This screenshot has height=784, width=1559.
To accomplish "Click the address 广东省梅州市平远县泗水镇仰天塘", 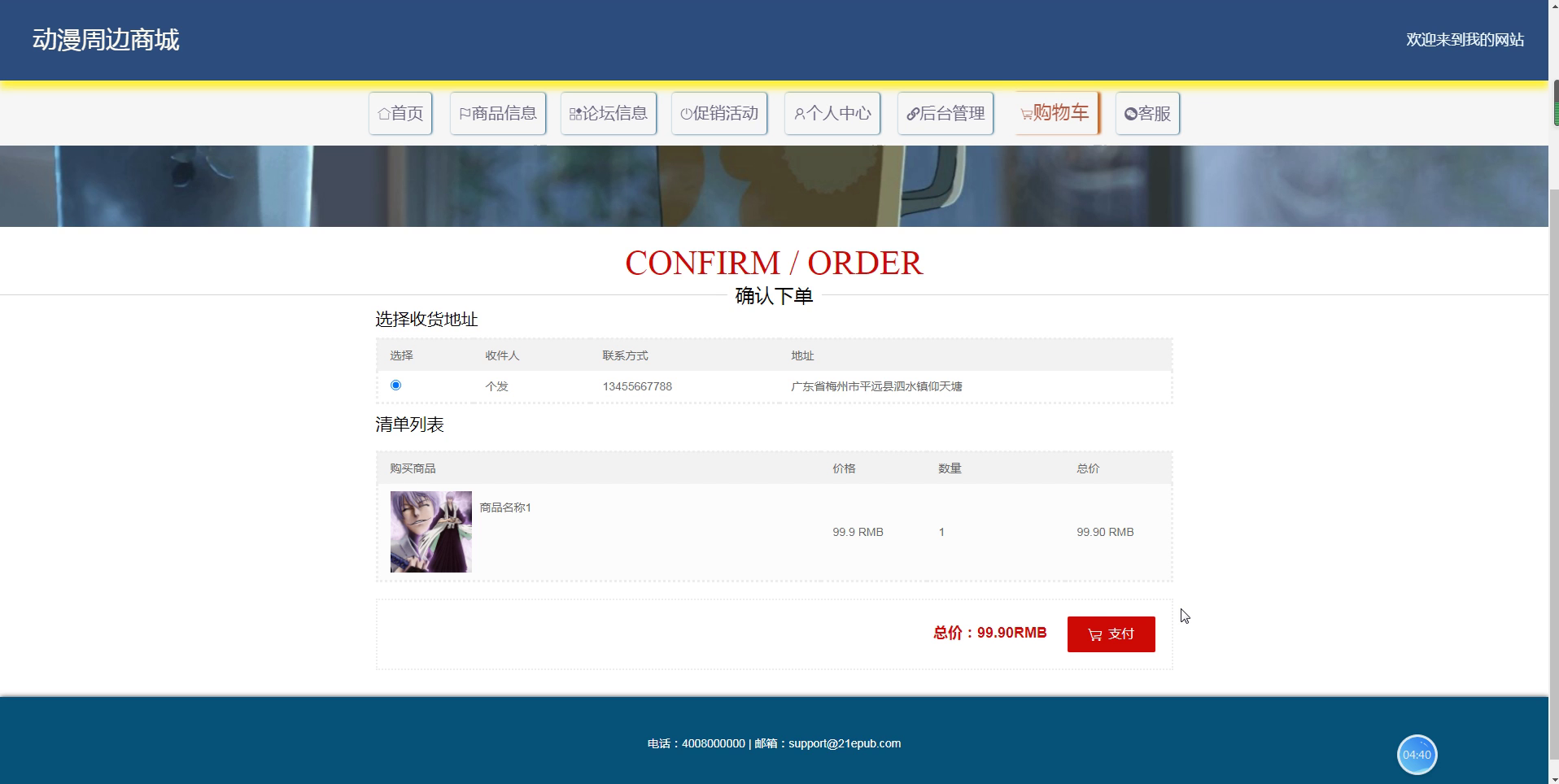I will click(x=876, y=386).
